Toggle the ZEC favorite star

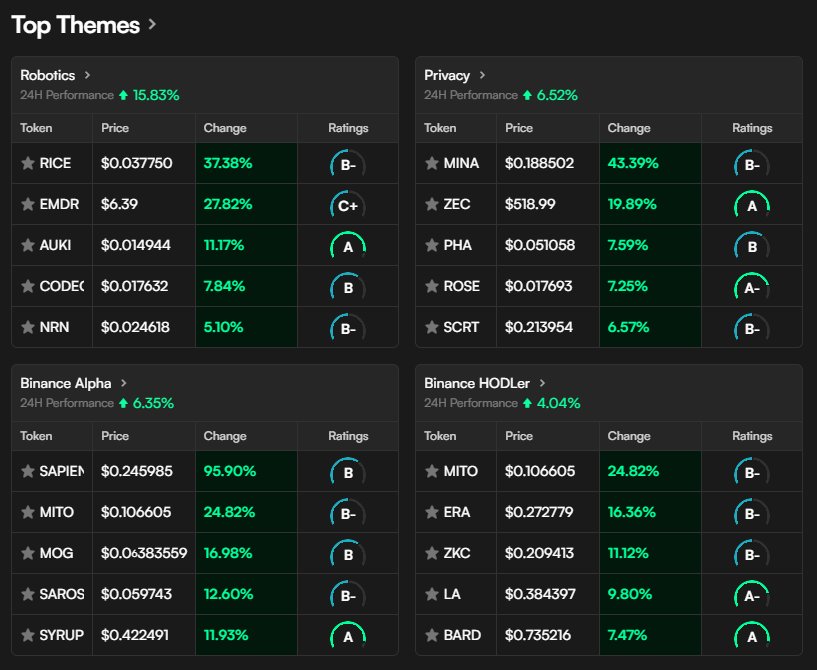tap(432, 204)
